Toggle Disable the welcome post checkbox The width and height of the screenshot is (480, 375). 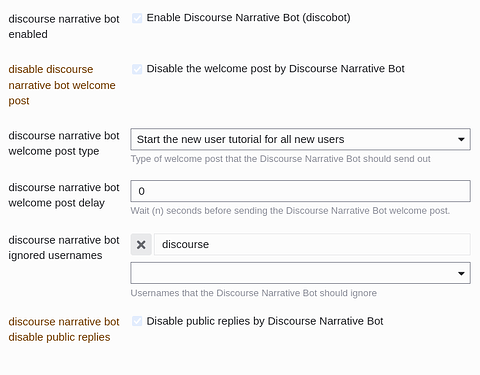pos(137,69)
